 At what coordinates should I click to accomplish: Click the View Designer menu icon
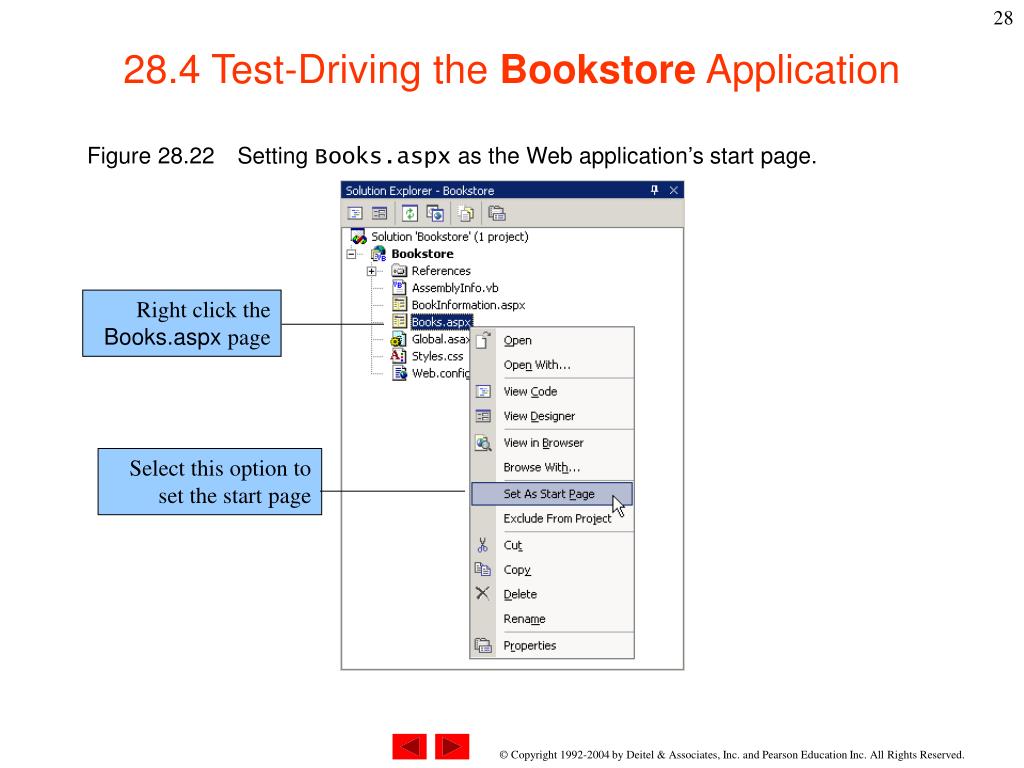click(483, 416)
